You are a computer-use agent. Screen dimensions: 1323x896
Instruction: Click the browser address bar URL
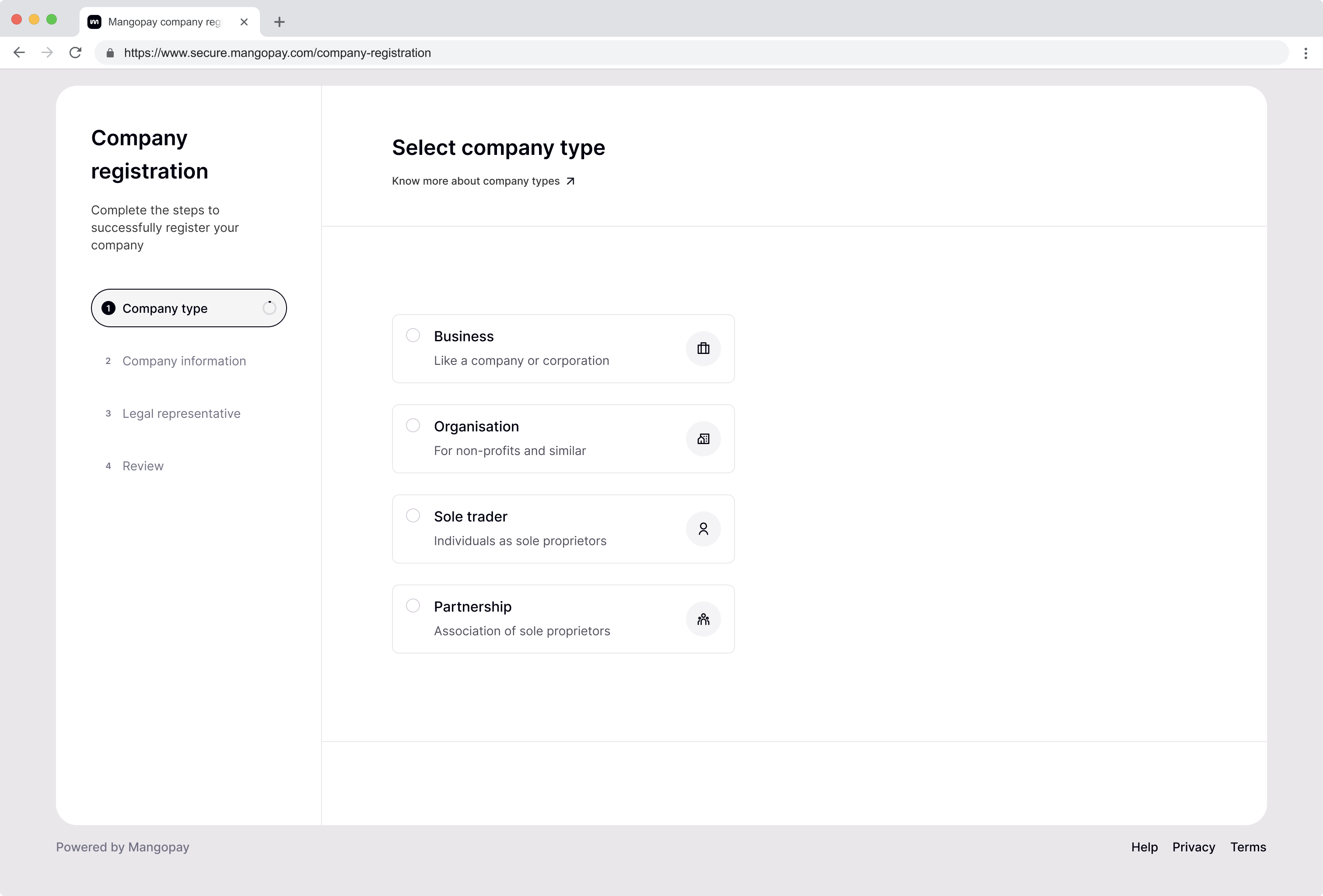tap(277, 53)
